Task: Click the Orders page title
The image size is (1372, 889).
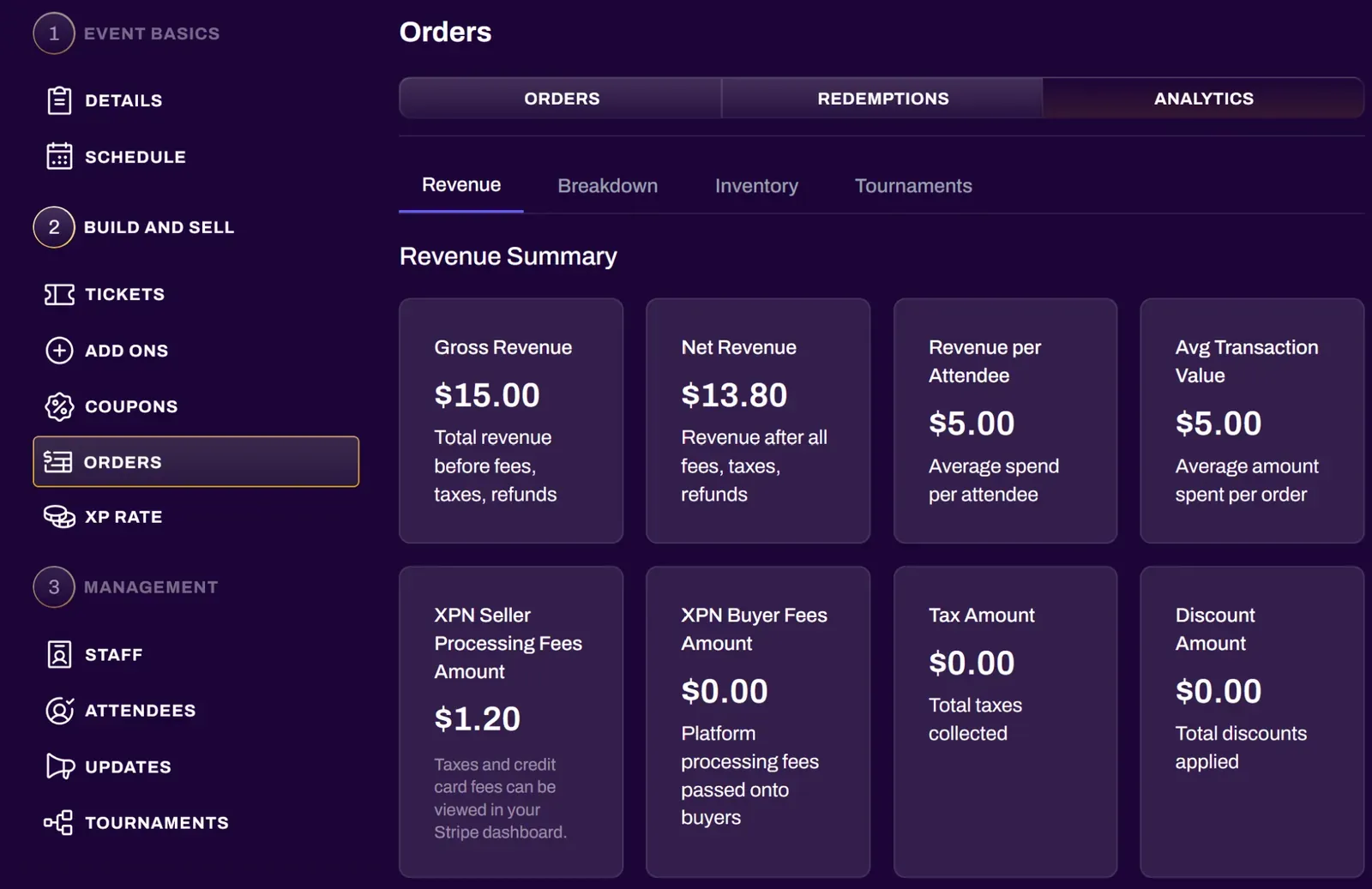Action: (x=445, y=32)
